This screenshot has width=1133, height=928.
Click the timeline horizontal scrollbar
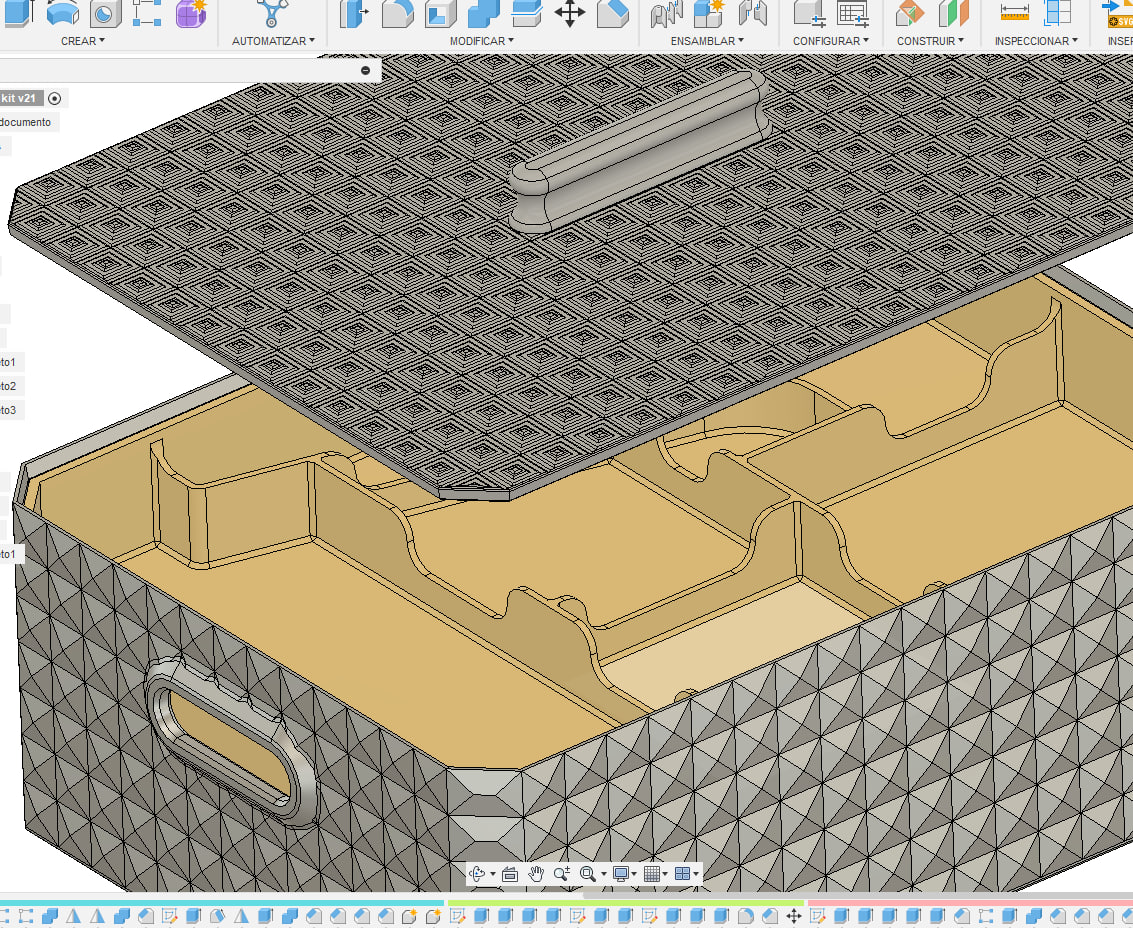(x=858, y=895)
